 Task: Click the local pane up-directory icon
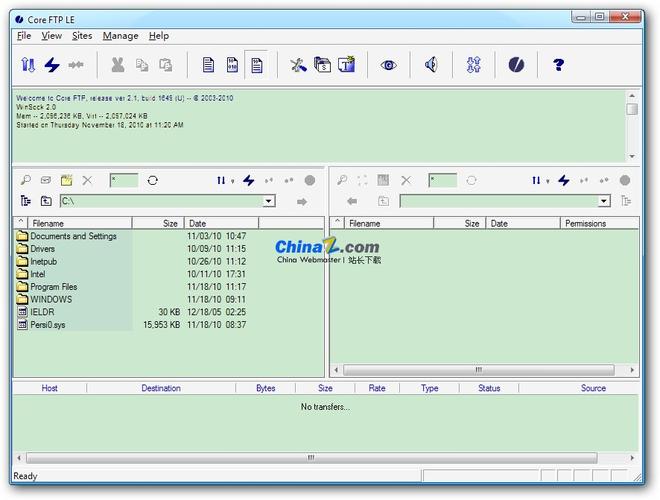click(x=46, y=201)
